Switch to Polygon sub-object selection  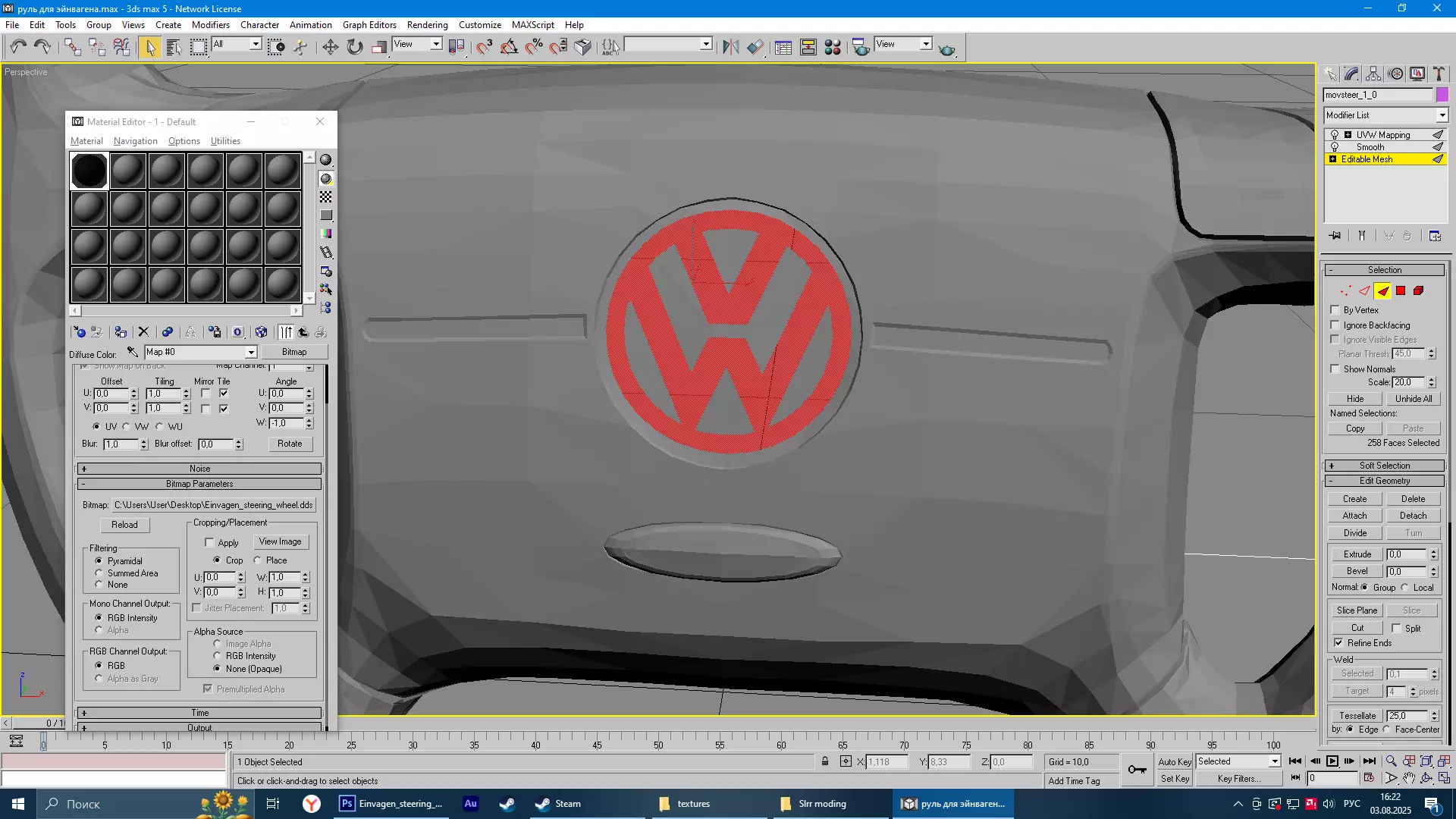pyautogui.click(x=1401, y=291)
